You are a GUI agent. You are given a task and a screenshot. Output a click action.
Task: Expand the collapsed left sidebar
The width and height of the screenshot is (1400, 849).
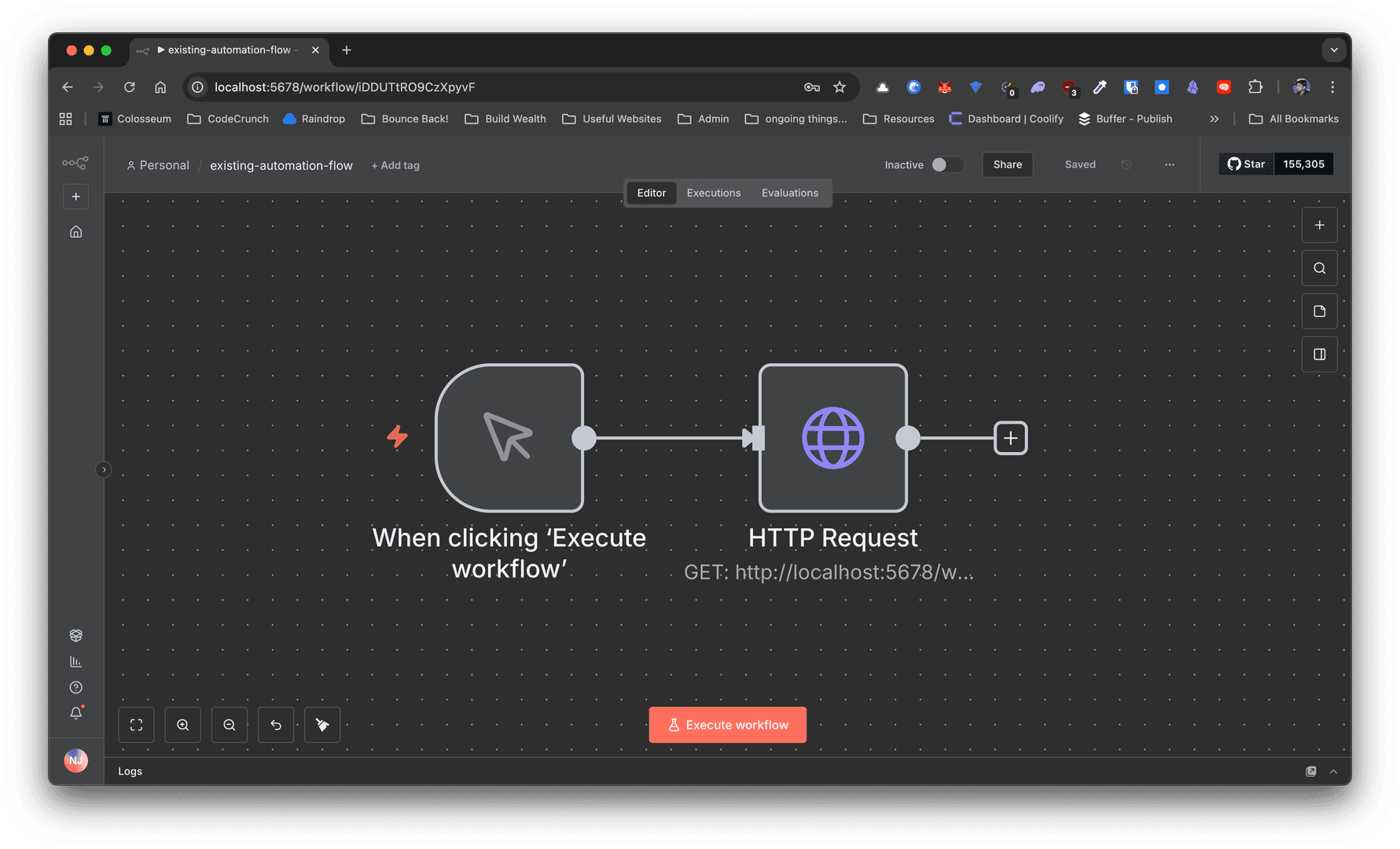point(104,470)
